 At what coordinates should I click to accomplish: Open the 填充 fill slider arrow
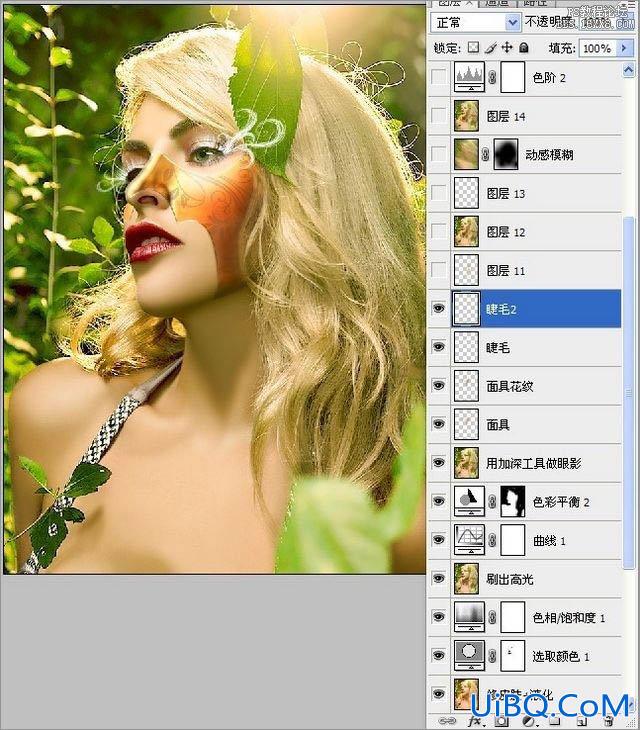click(624, 48)
